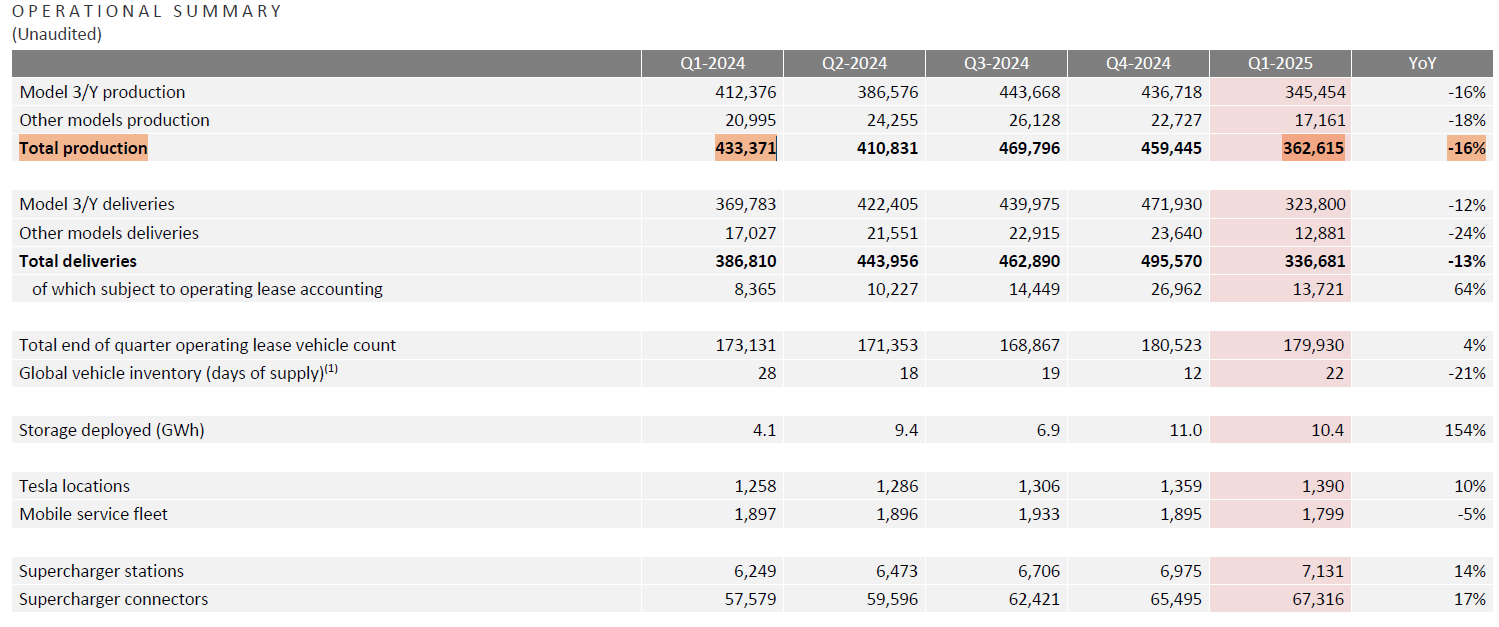
Task: Select 'Model 3/Y deliveries' label
Action: click(x=97, y=204)
